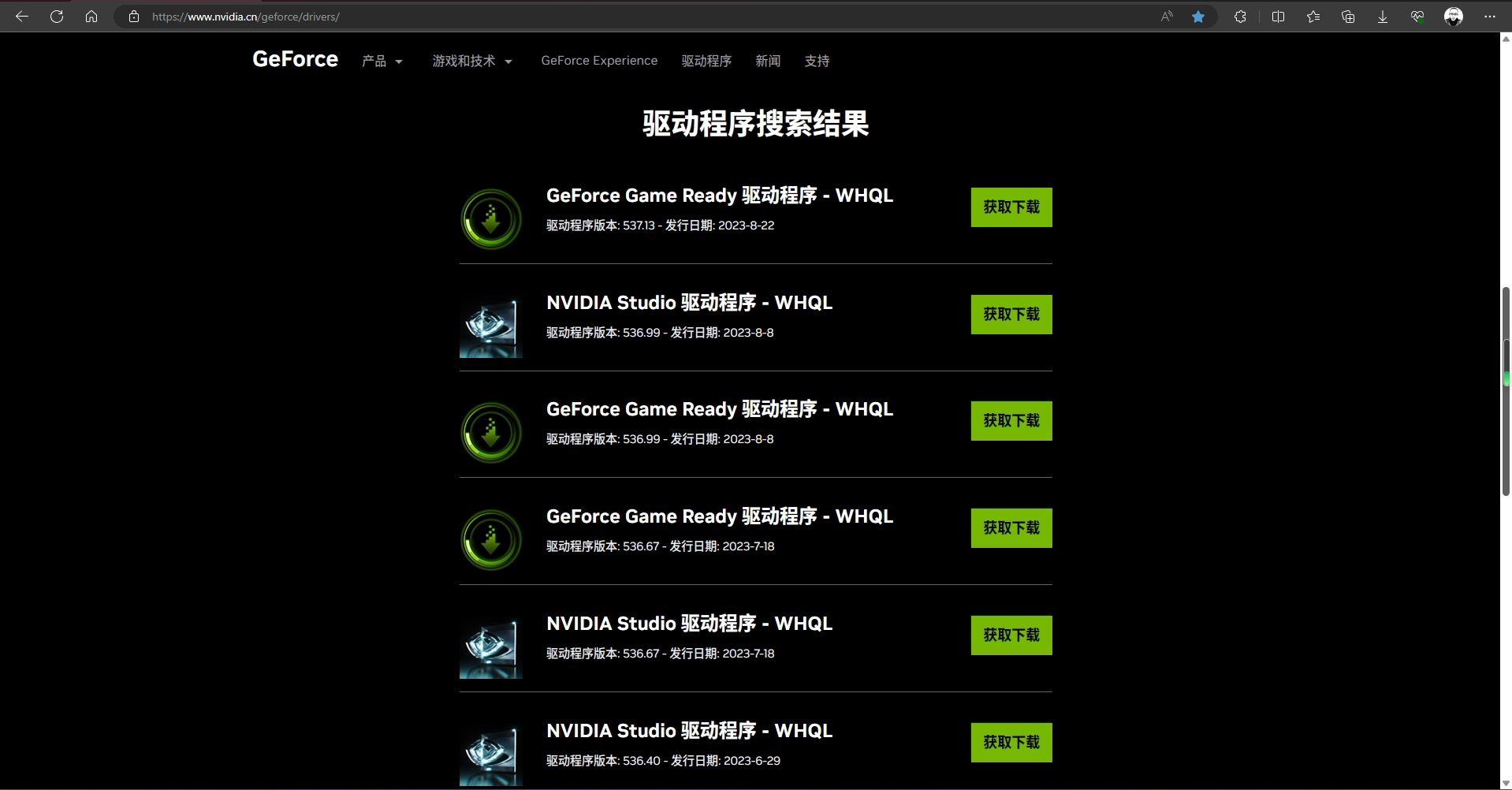Click the 驱动程序搜索结果 heading

(x=755, y=124)
